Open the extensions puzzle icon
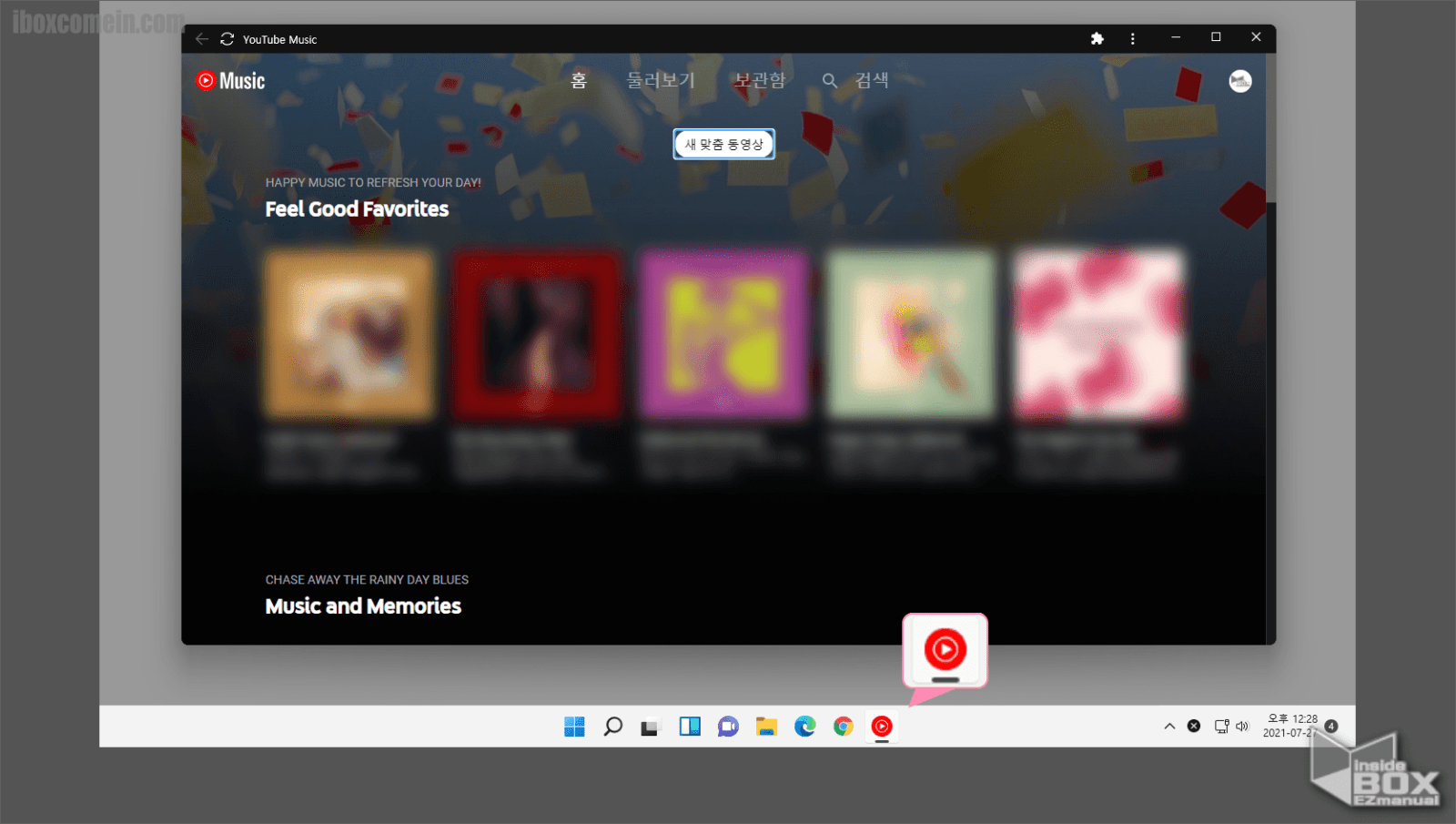Screen dimensions: 1456x824 1097,38
